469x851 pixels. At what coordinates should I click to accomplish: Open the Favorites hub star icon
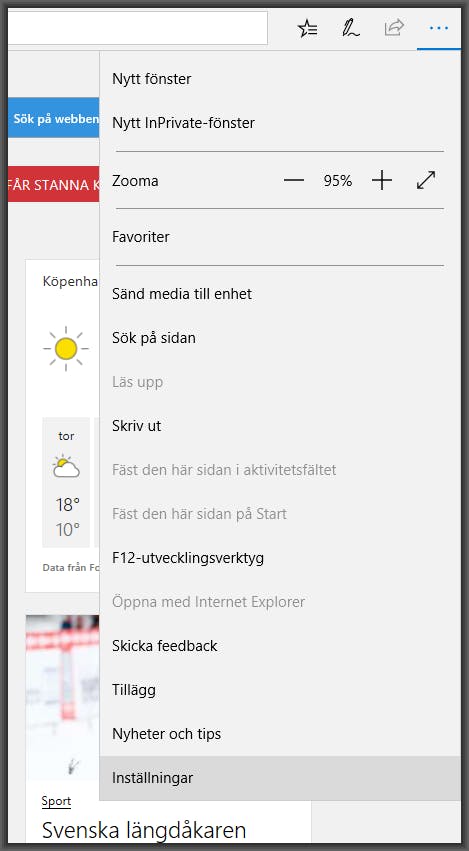point(308,28)
